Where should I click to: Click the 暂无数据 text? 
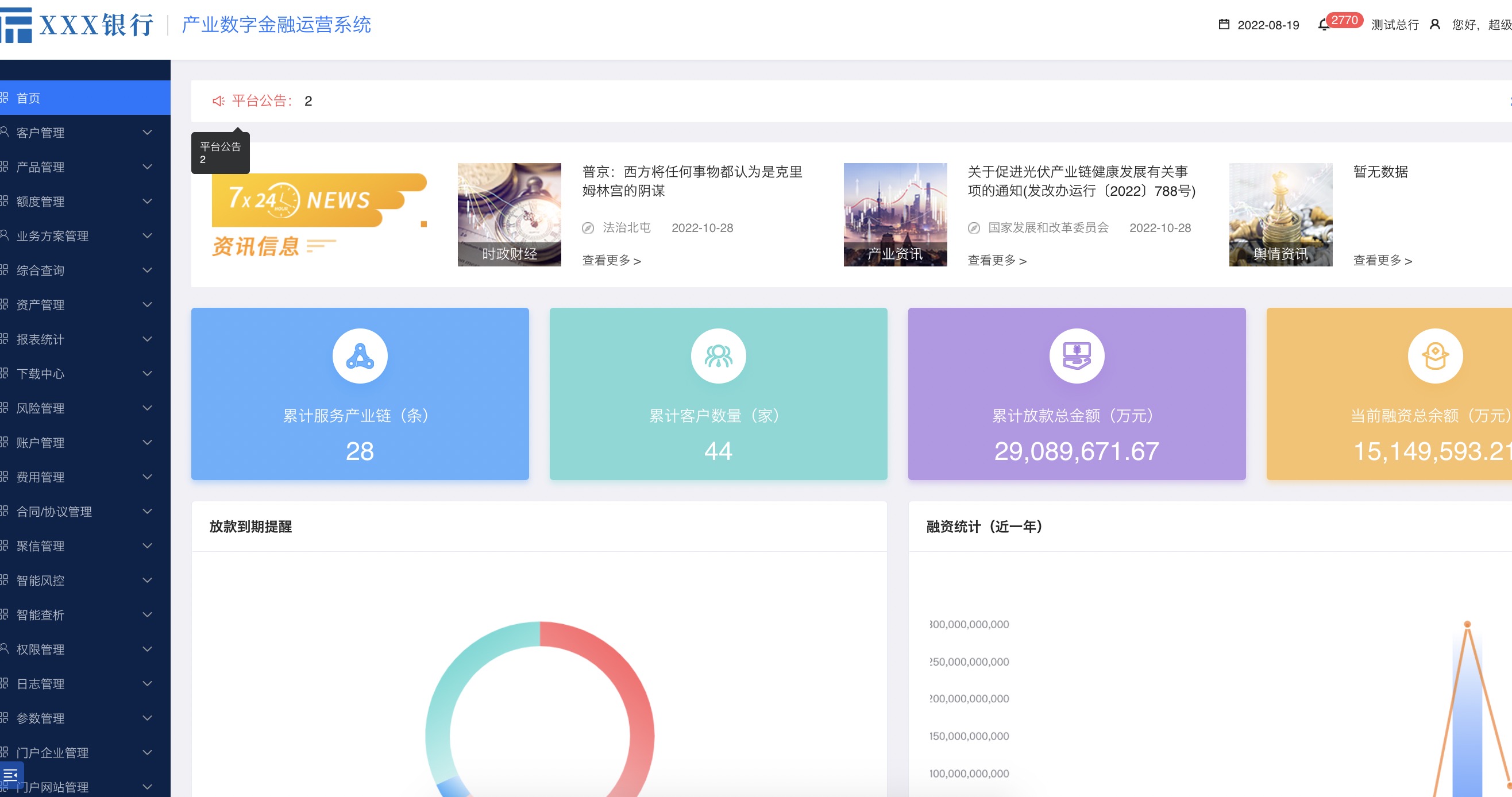1380,172
